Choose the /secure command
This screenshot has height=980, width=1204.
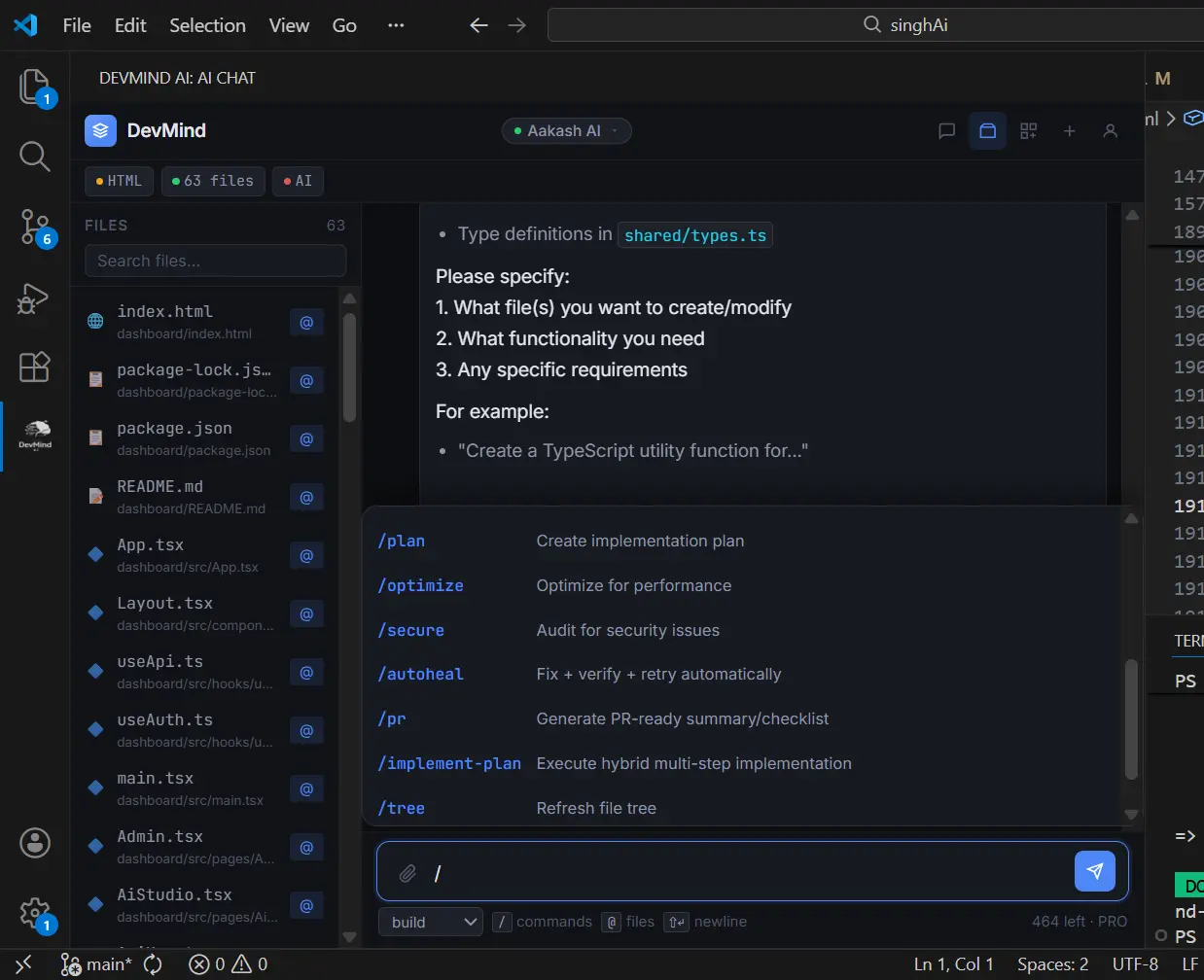[x=743, y=631]
